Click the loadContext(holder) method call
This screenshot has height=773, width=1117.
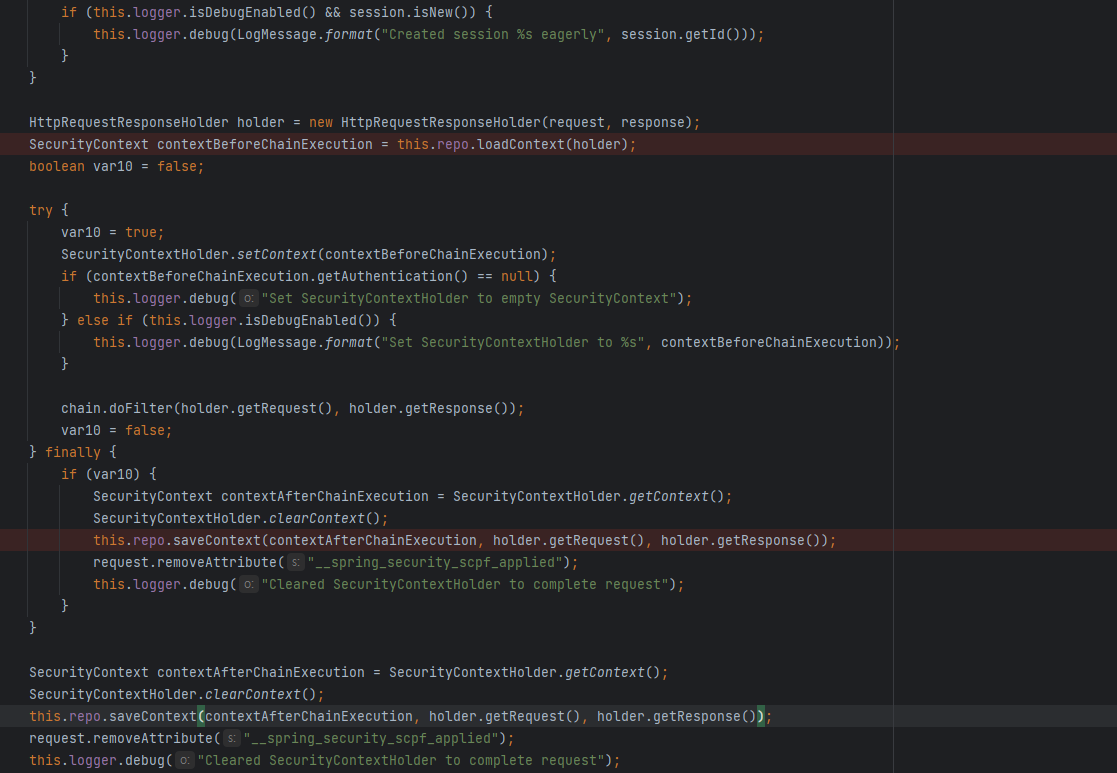[553, 145]
